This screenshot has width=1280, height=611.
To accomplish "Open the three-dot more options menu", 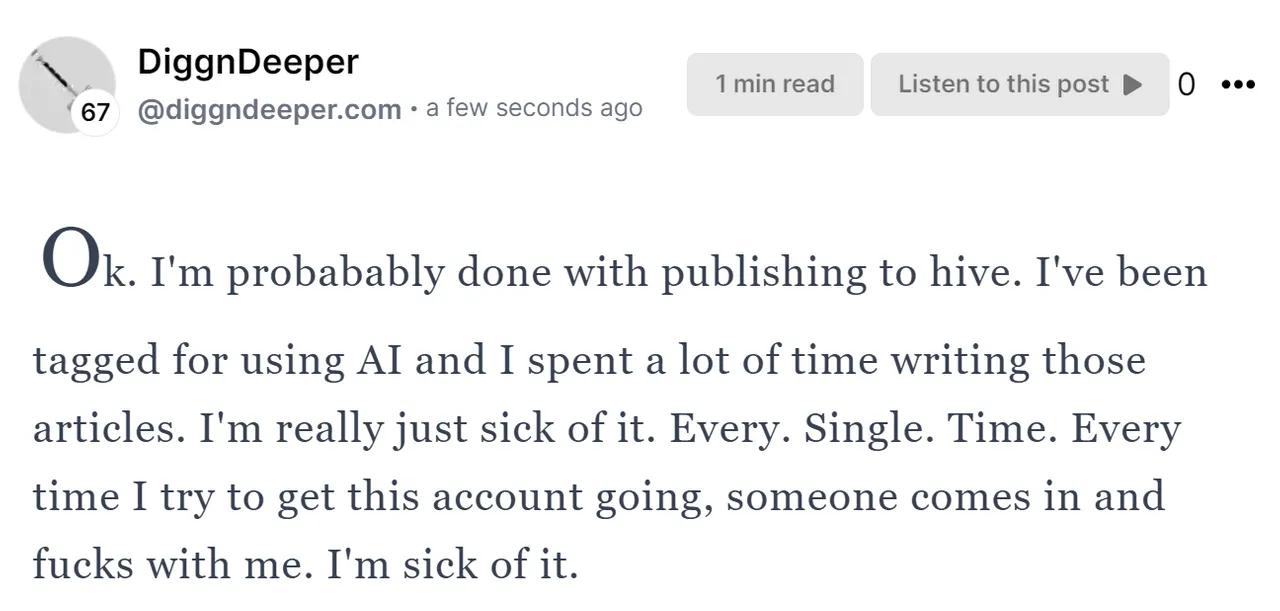I will pyautogui.click(x=1238, y=85).
